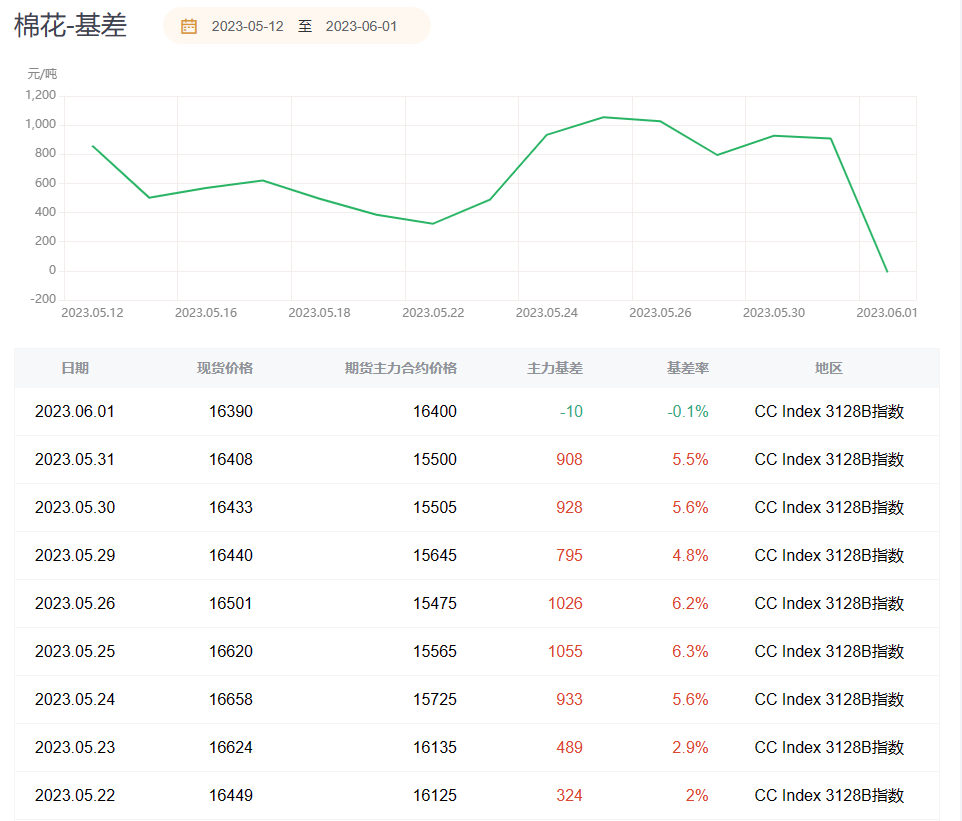
Task: Click the 地区 column header
Action: (828, 368)
